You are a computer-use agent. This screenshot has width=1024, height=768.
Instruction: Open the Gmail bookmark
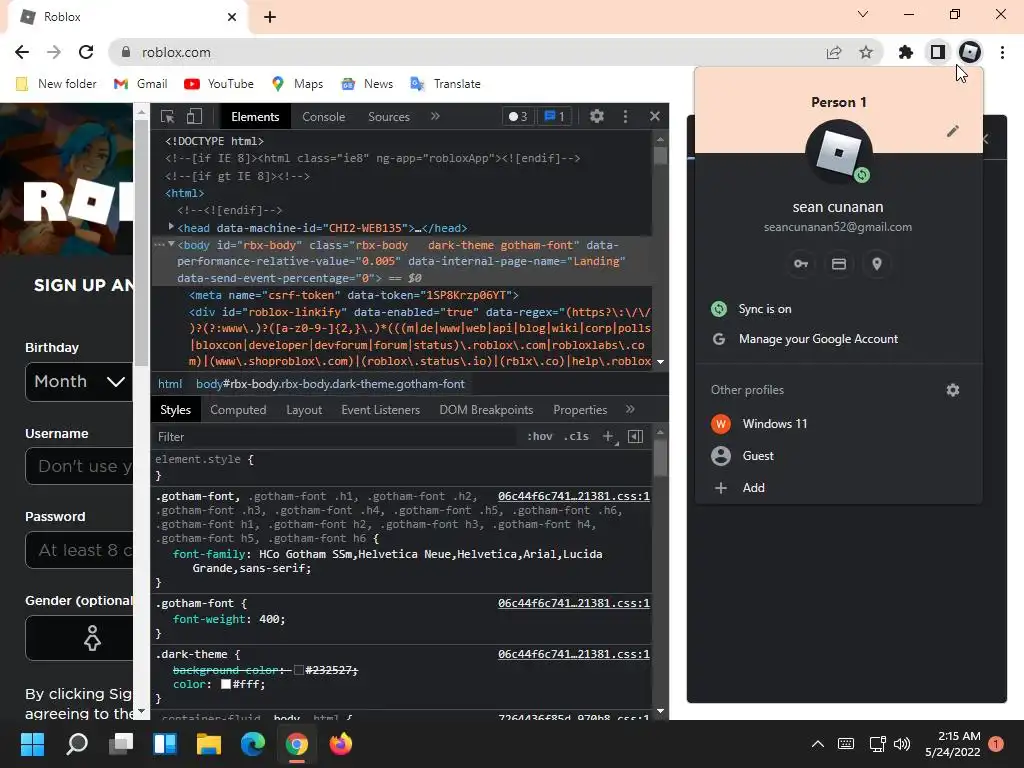[x=140, y=84]
